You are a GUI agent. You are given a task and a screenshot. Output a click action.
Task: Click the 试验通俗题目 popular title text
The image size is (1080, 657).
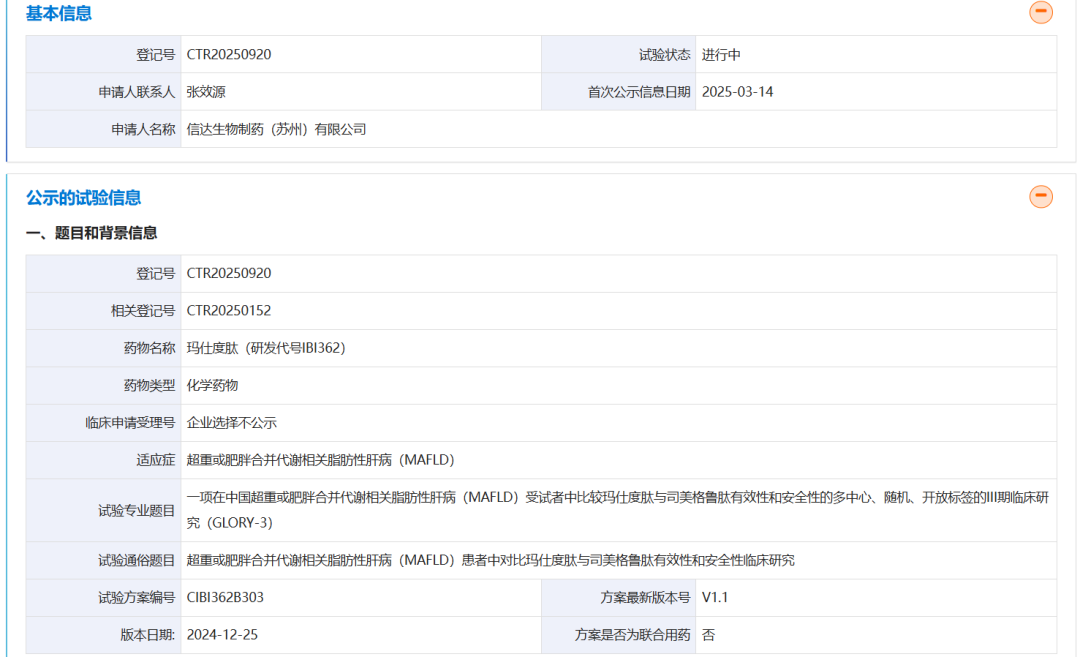pyautogui.click(x=490, y=560)
